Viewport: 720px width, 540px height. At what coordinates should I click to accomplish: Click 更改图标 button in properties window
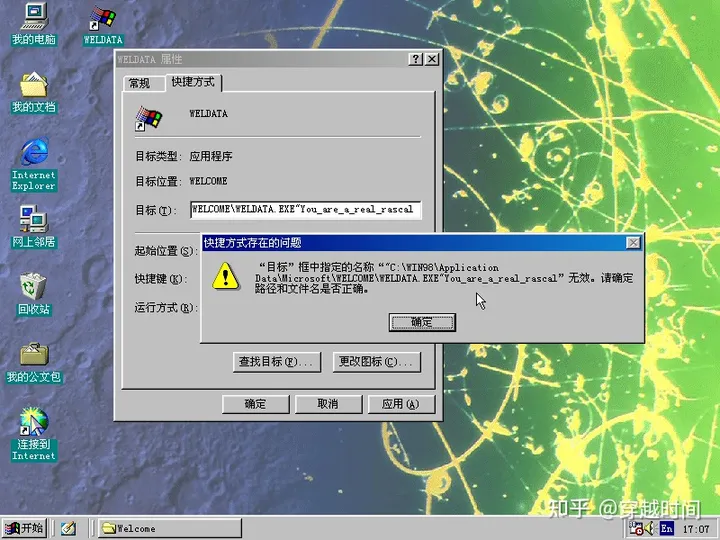coord(377,362)
